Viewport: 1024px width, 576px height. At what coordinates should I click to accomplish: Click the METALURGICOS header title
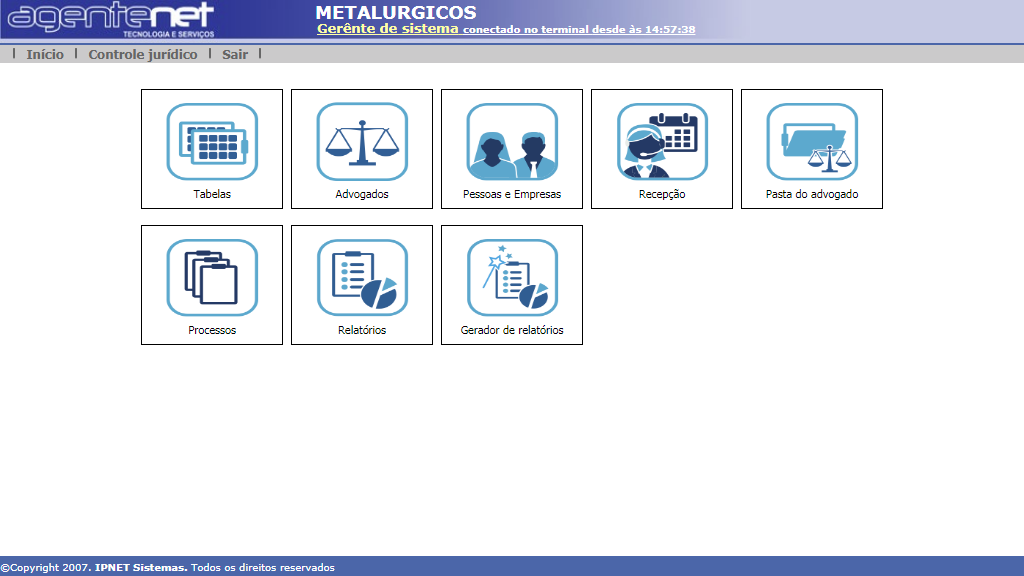(396, 12)
